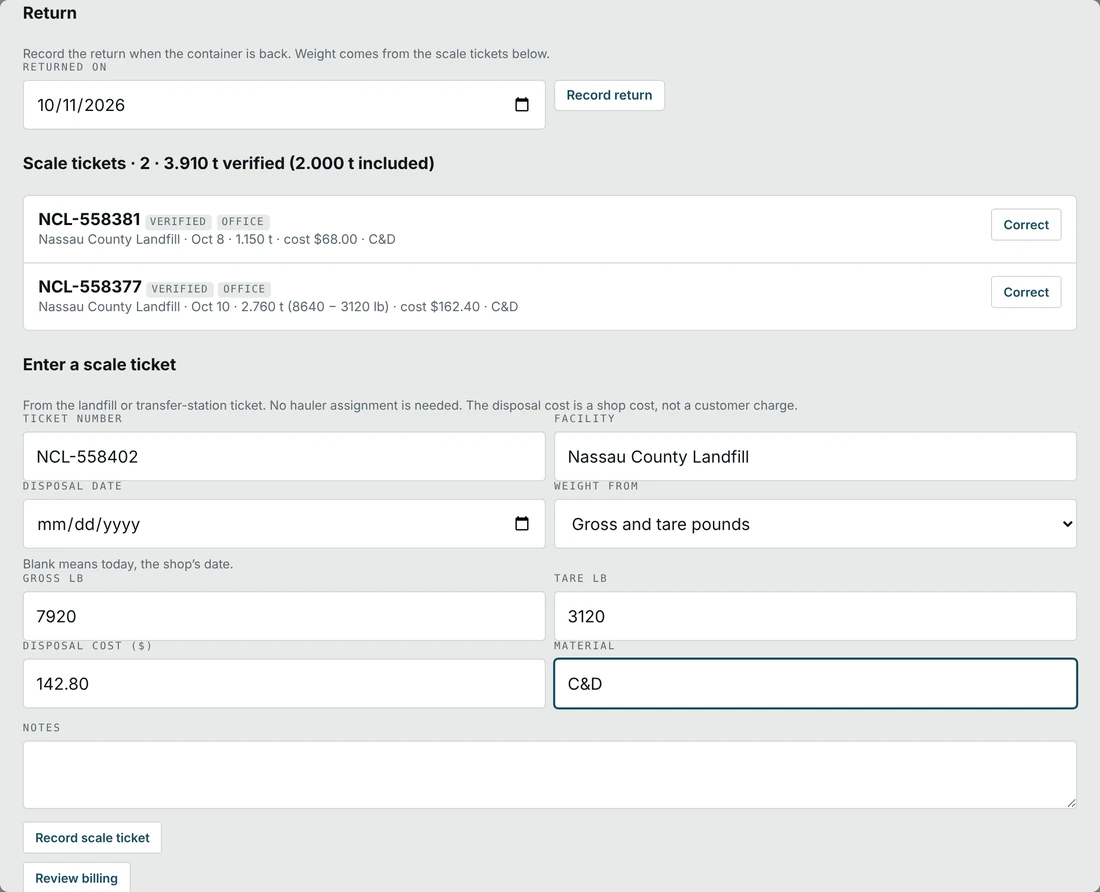Image resolution: width=1100 pixels, height=892 pixels.
Task: Click Record scale ticket button
Action: 92,838
